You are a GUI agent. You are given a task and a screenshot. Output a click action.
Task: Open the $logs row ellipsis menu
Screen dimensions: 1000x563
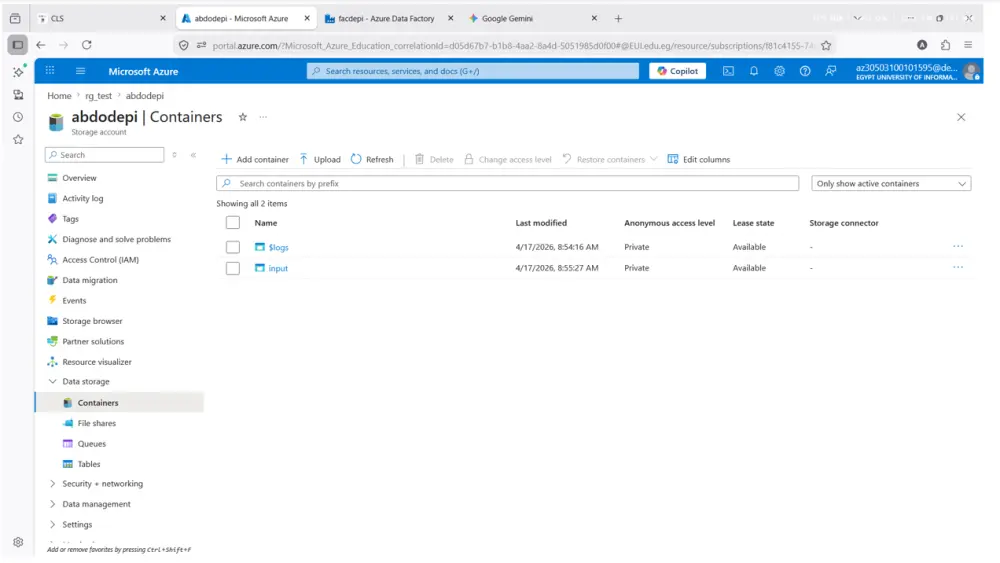pos(958,246)
